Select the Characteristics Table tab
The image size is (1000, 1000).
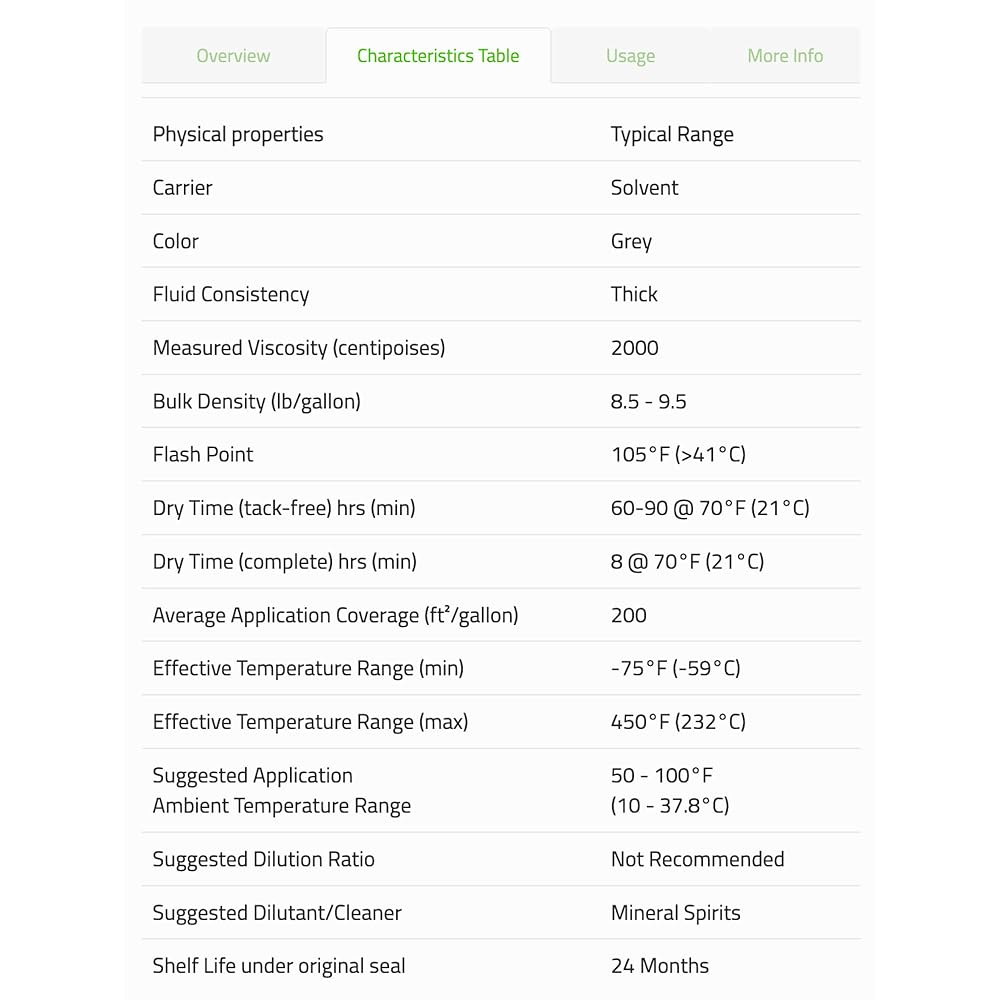[438, 56]
